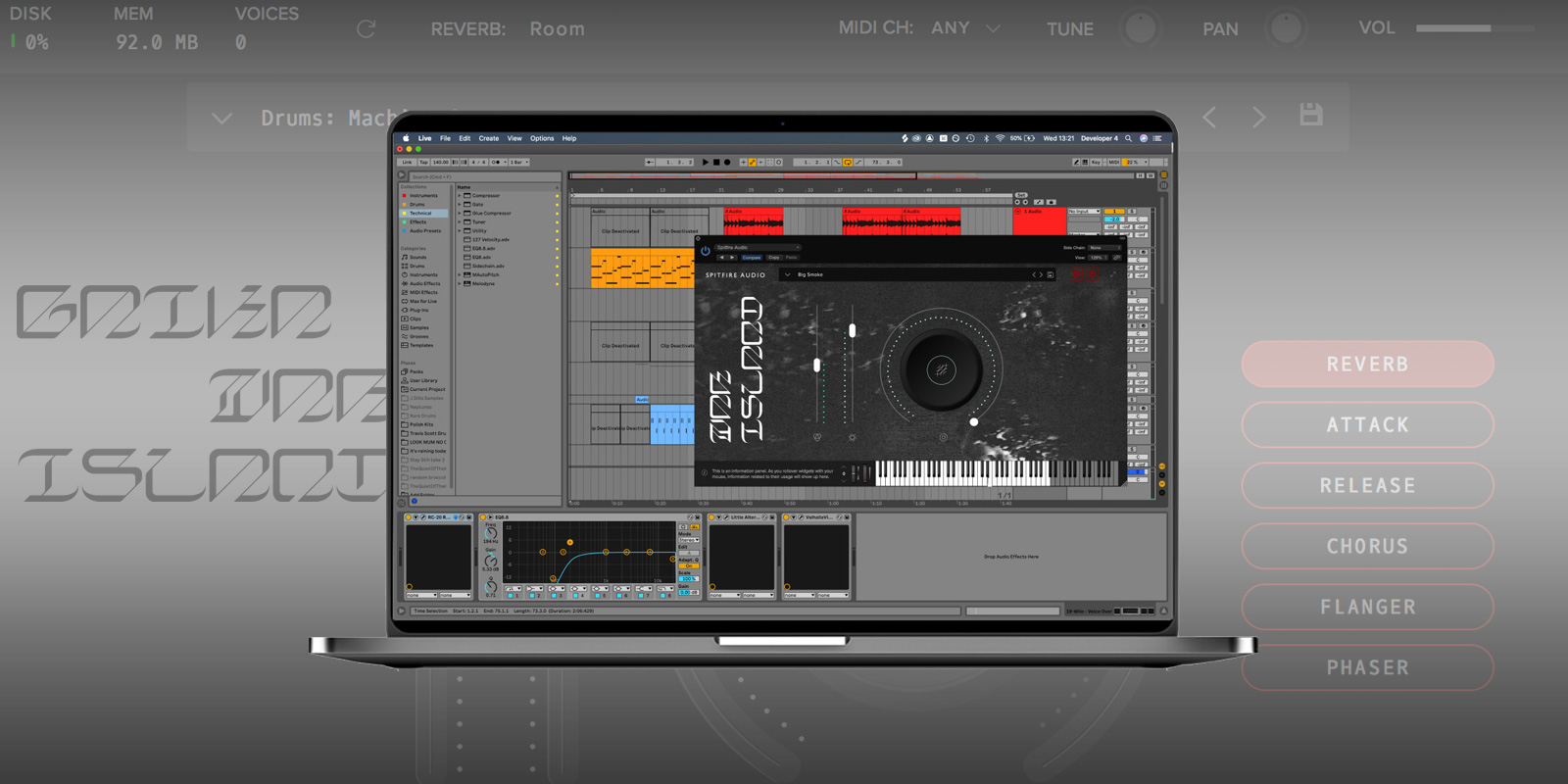Open the Side Chain None dropdown
This screenshot has height=784, width=1568.
click(1104, 248)
